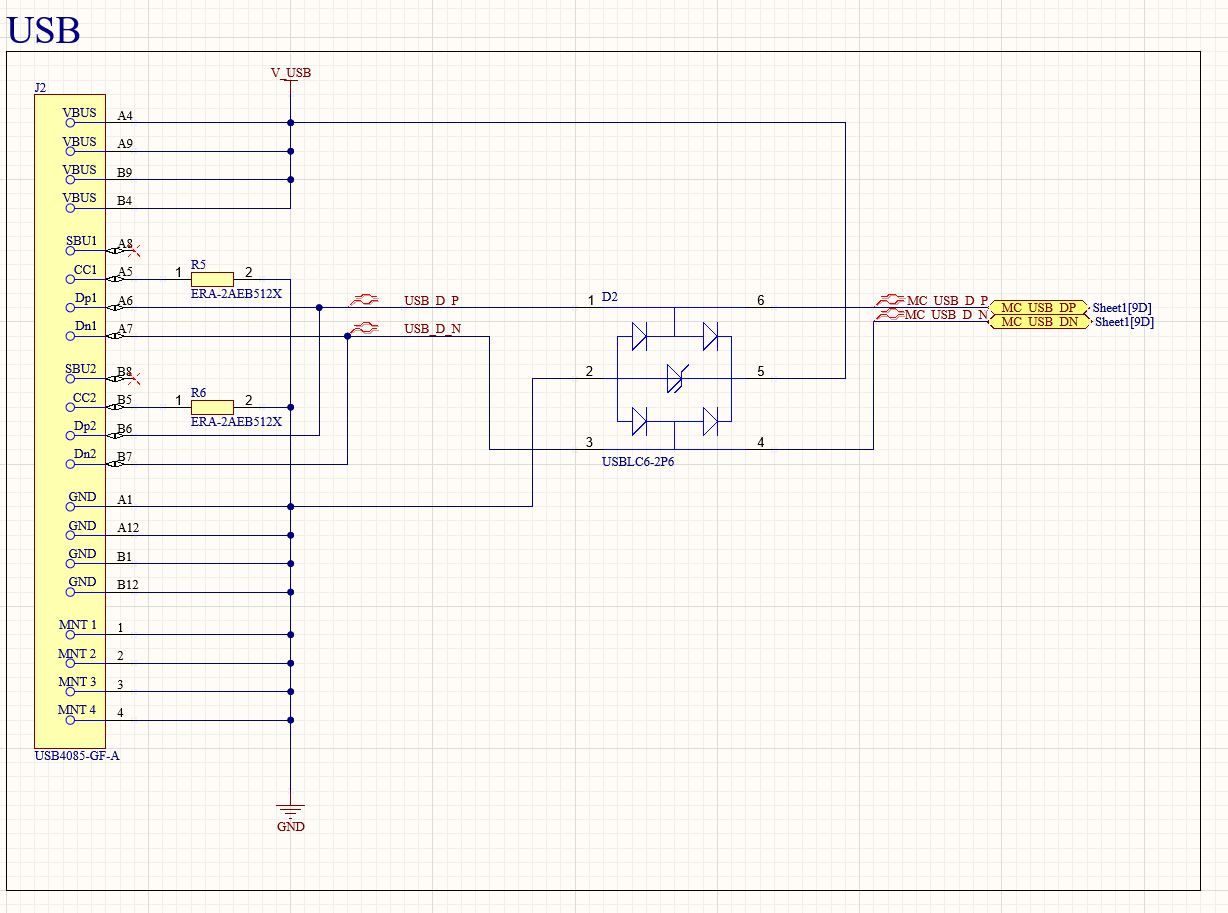Open the Sheet1[9D] cross-reference beside MC_USB_DN
The height and width of the screenshot is (913, 1228).
click(x=1124, y=322)
